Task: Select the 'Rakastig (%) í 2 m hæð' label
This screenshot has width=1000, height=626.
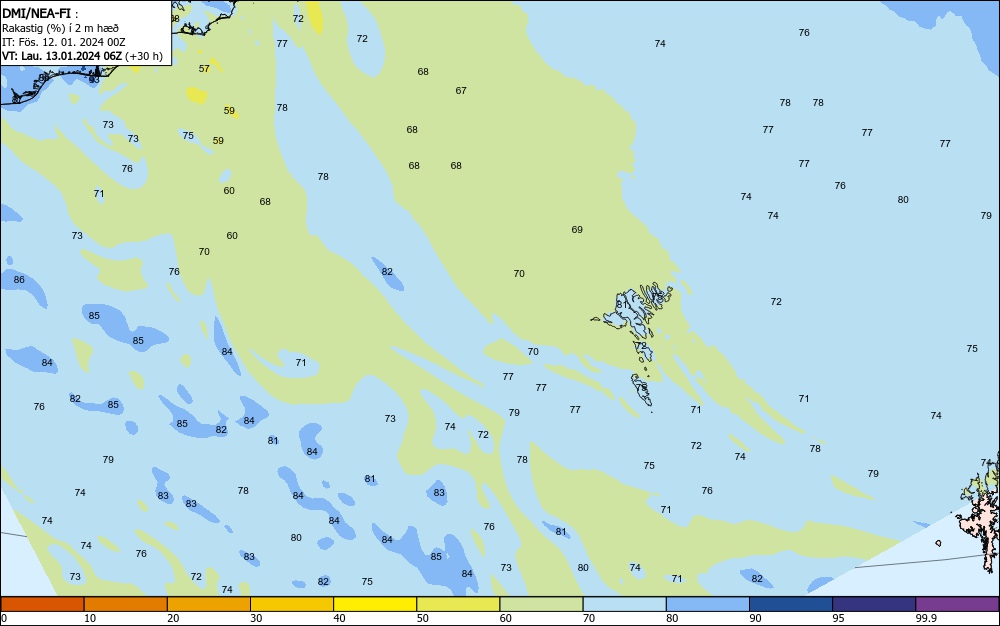Action: 60,28
